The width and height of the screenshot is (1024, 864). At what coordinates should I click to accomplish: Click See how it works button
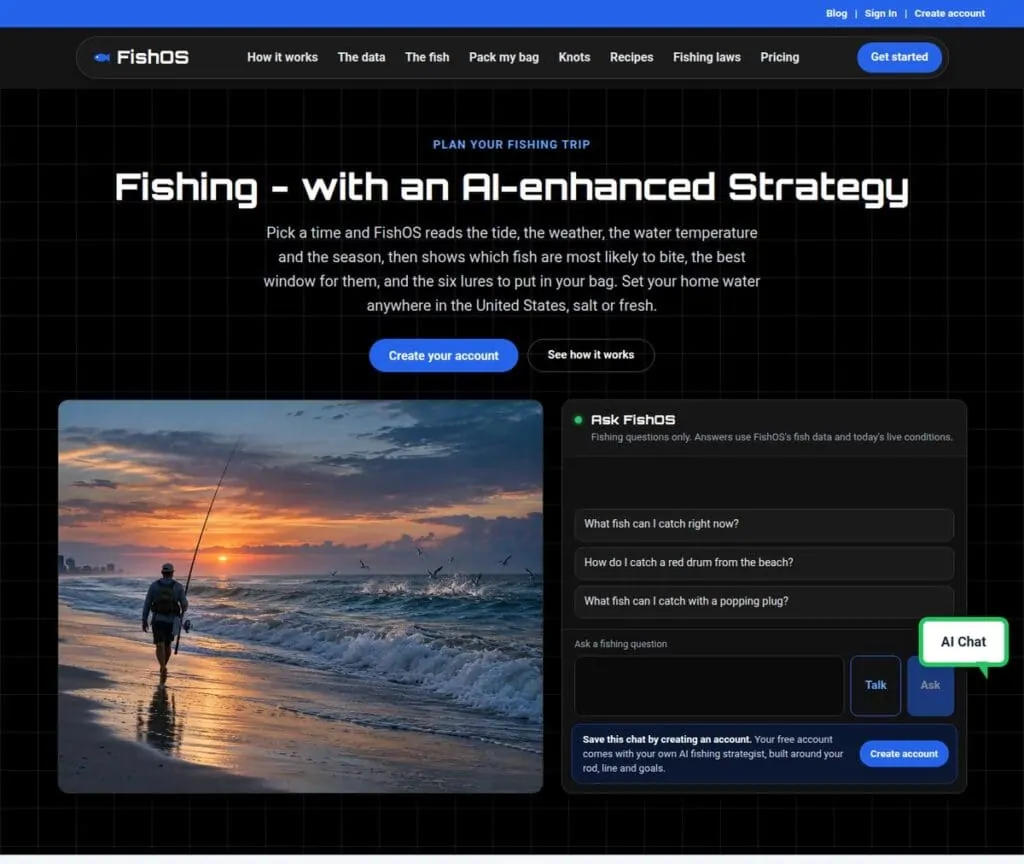[x=590, y=355]
